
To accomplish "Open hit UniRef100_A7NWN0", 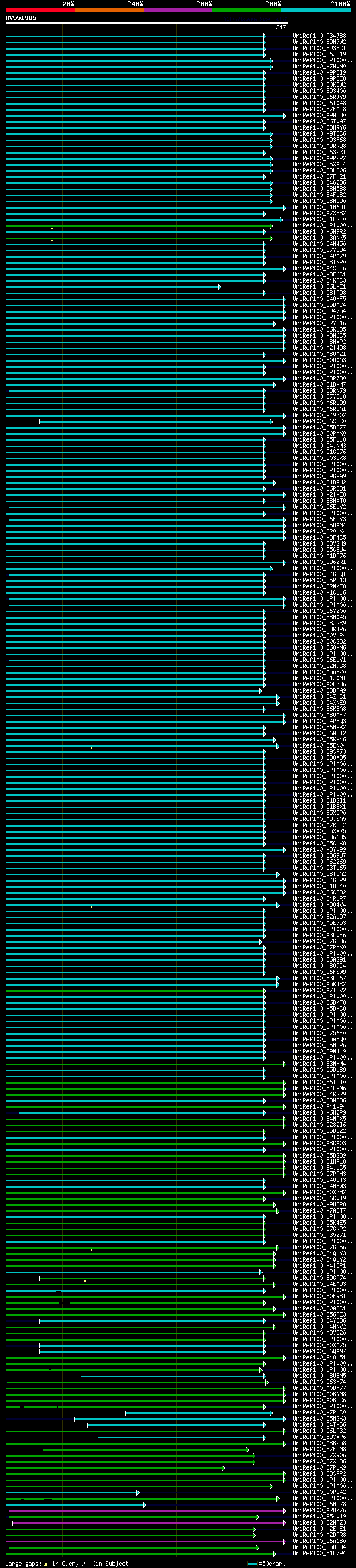I will (x=319, y=66).
